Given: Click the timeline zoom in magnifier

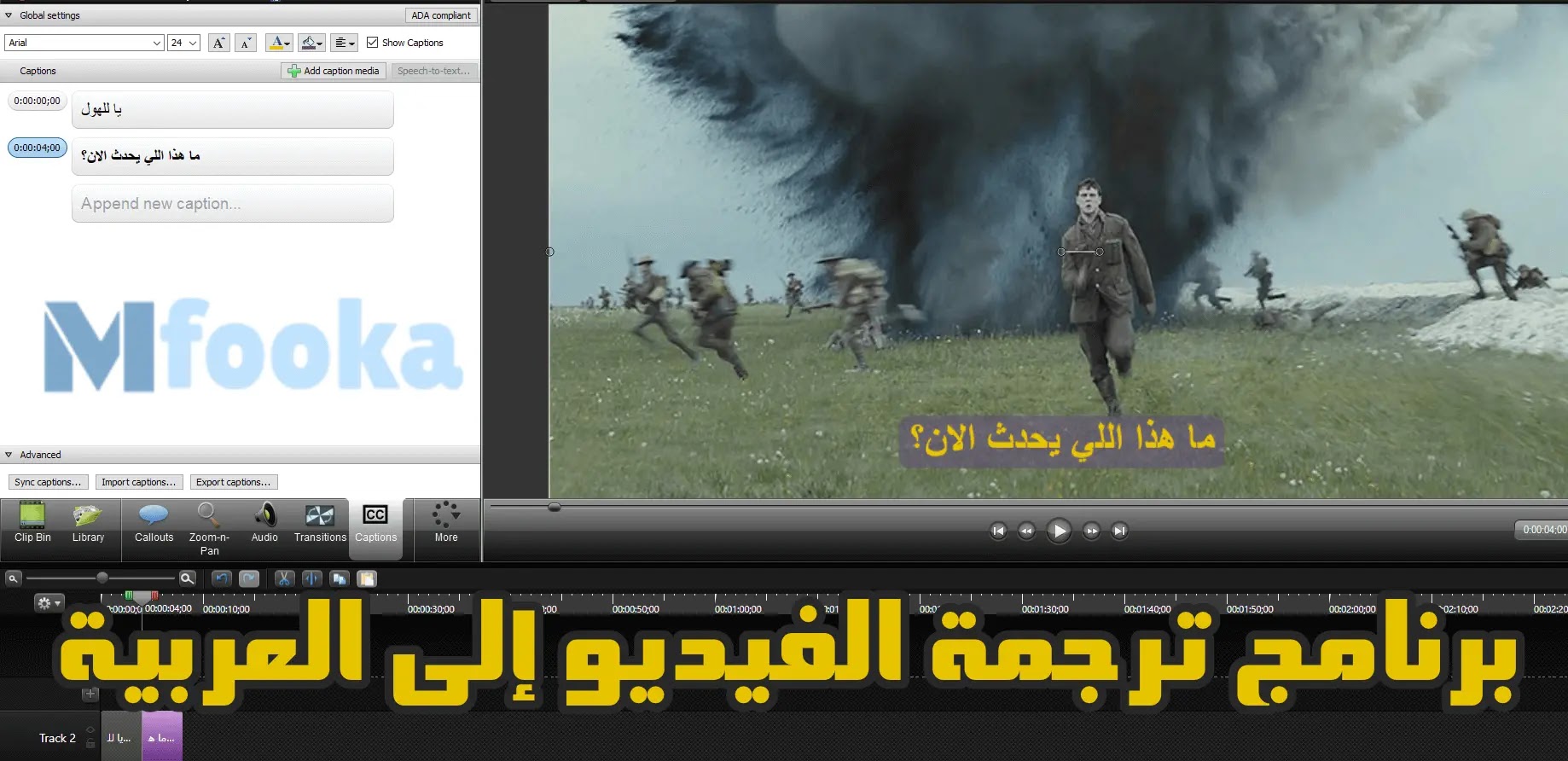Looking at the screenshot, I should [x=187, y=578].
